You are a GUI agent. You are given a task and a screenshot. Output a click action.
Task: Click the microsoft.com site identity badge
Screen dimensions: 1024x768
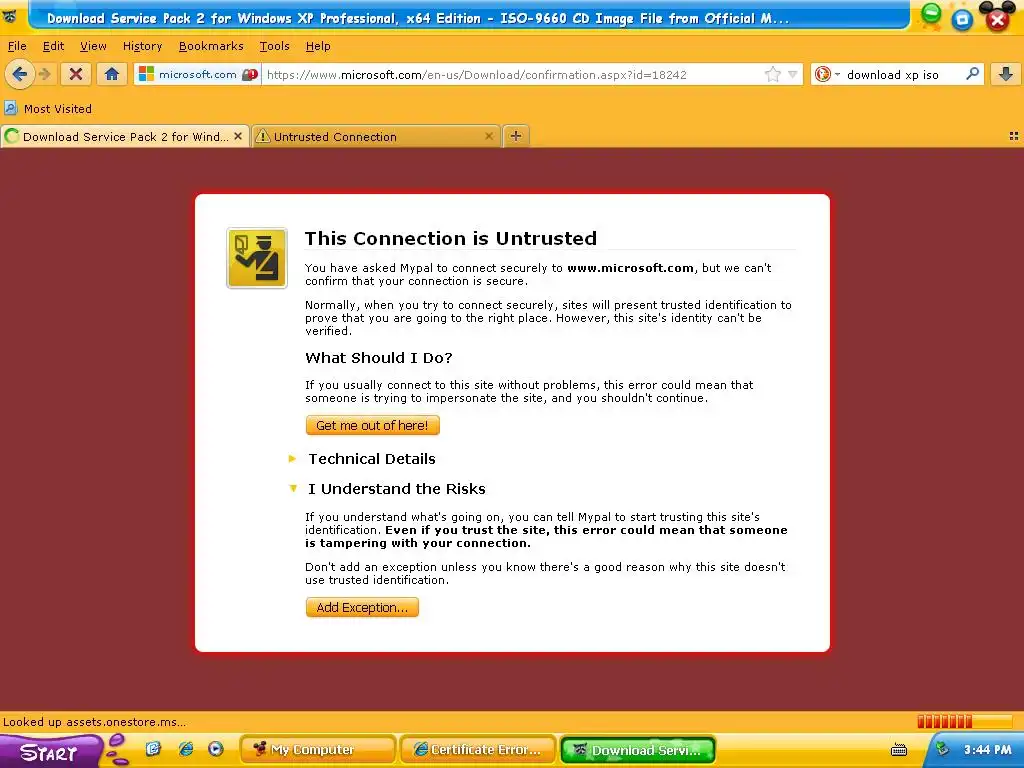coord(198,74)
